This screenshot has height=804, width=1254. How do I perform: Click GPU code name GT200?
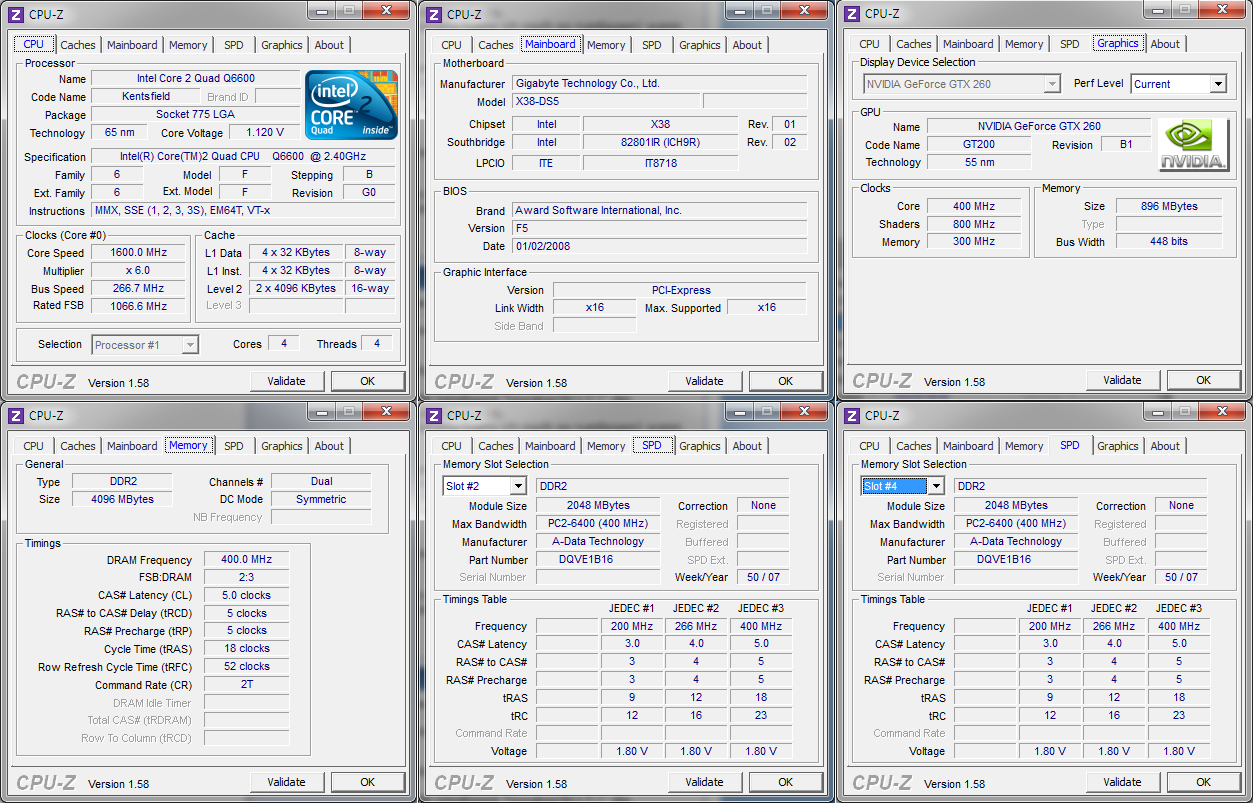(978, 145)
